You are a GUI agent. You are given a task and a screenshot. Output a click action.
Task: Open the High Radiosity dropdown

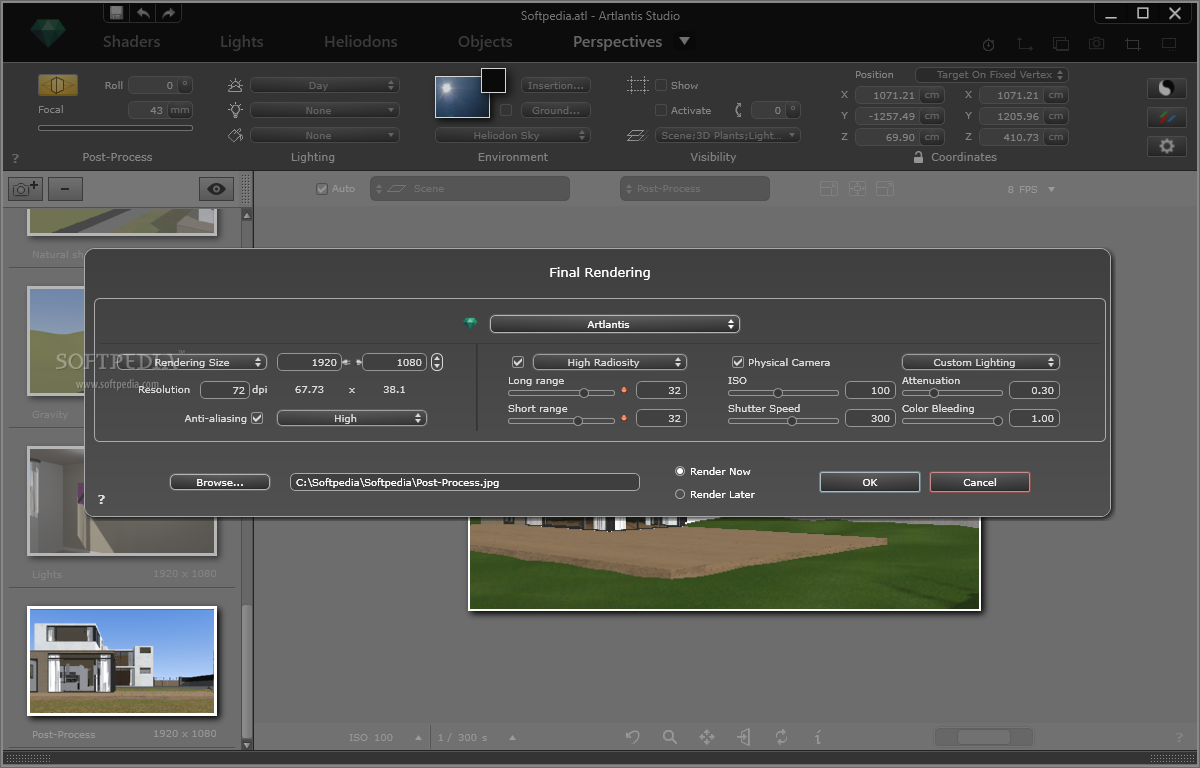click(x=610, y=362)
